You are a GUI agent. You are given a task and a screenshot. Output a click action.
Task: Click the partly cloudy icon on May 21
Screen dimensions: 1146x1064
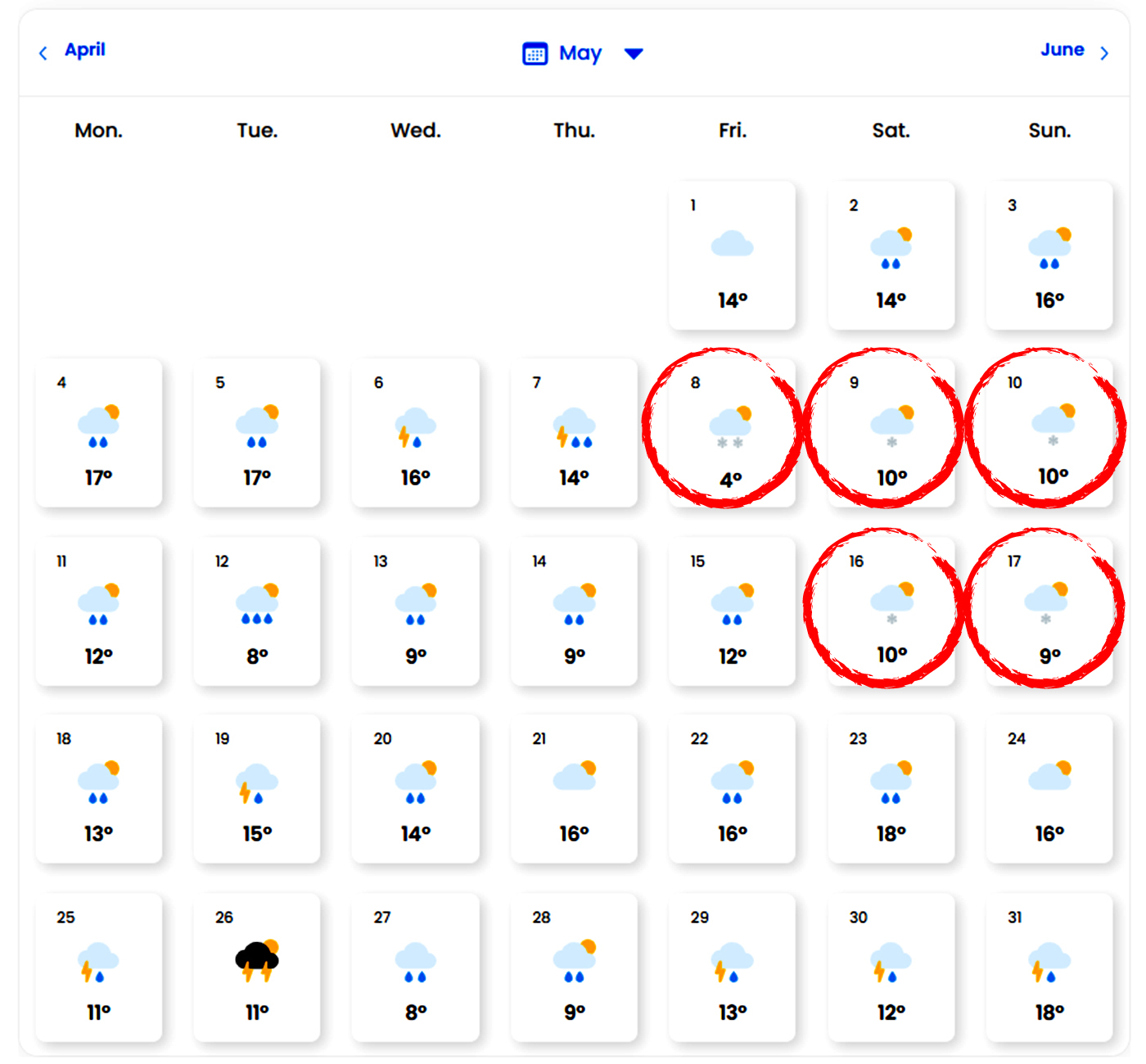click(575, 775)
